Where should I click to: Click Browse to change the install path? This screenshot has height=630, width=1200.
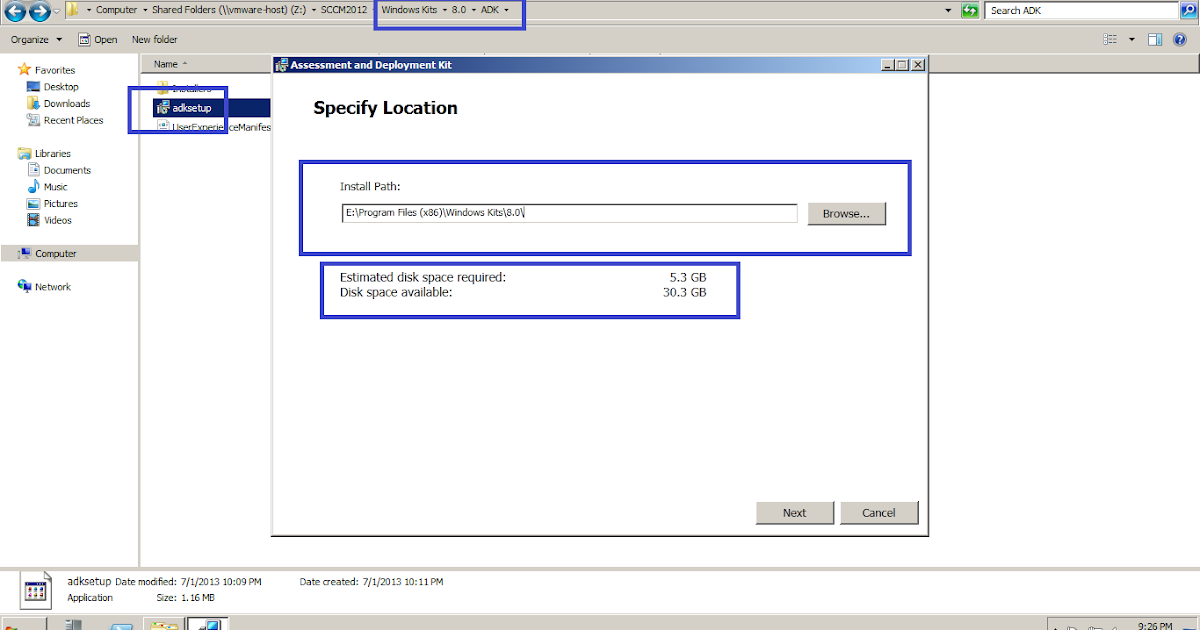click(846, 213)
